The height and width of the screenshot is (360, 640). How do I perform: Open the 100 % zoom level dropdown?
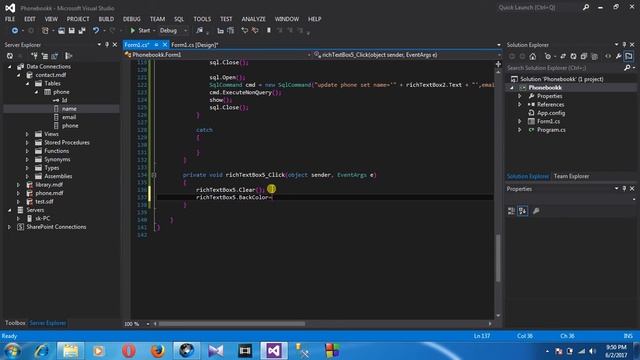click(148, 324)
